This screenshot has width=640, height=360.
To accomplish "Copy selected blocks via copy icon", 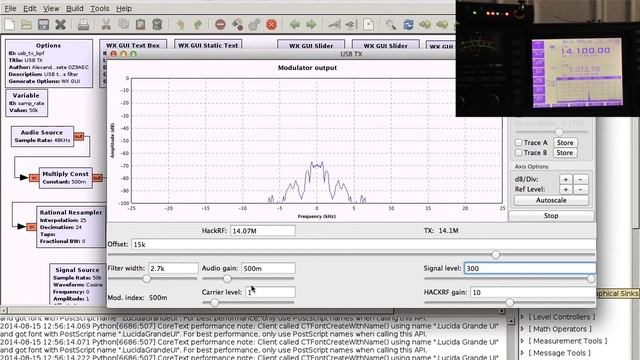I will (x=123, y=24).
